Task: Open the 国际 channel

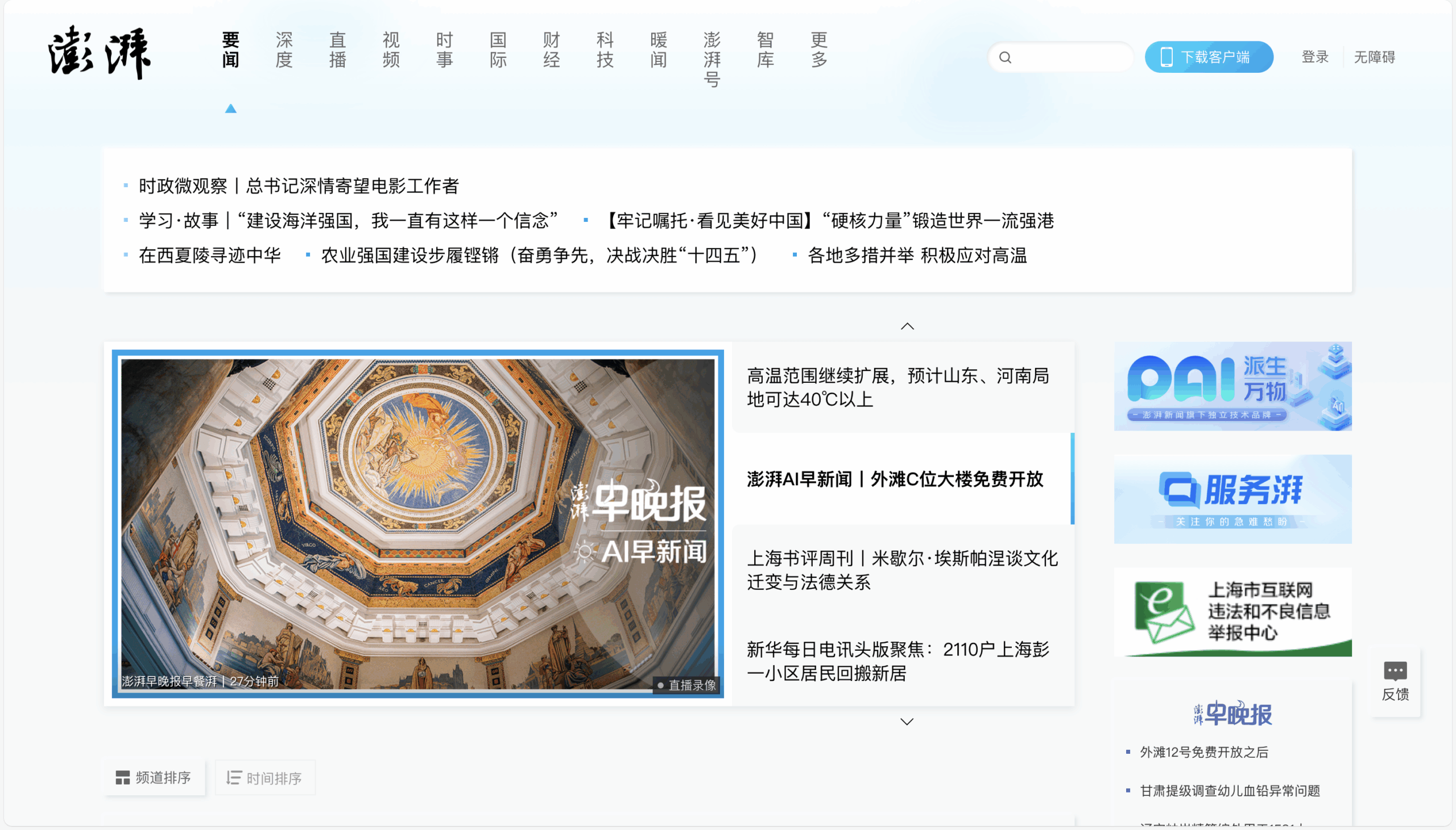Action: (x=498, y=49)
